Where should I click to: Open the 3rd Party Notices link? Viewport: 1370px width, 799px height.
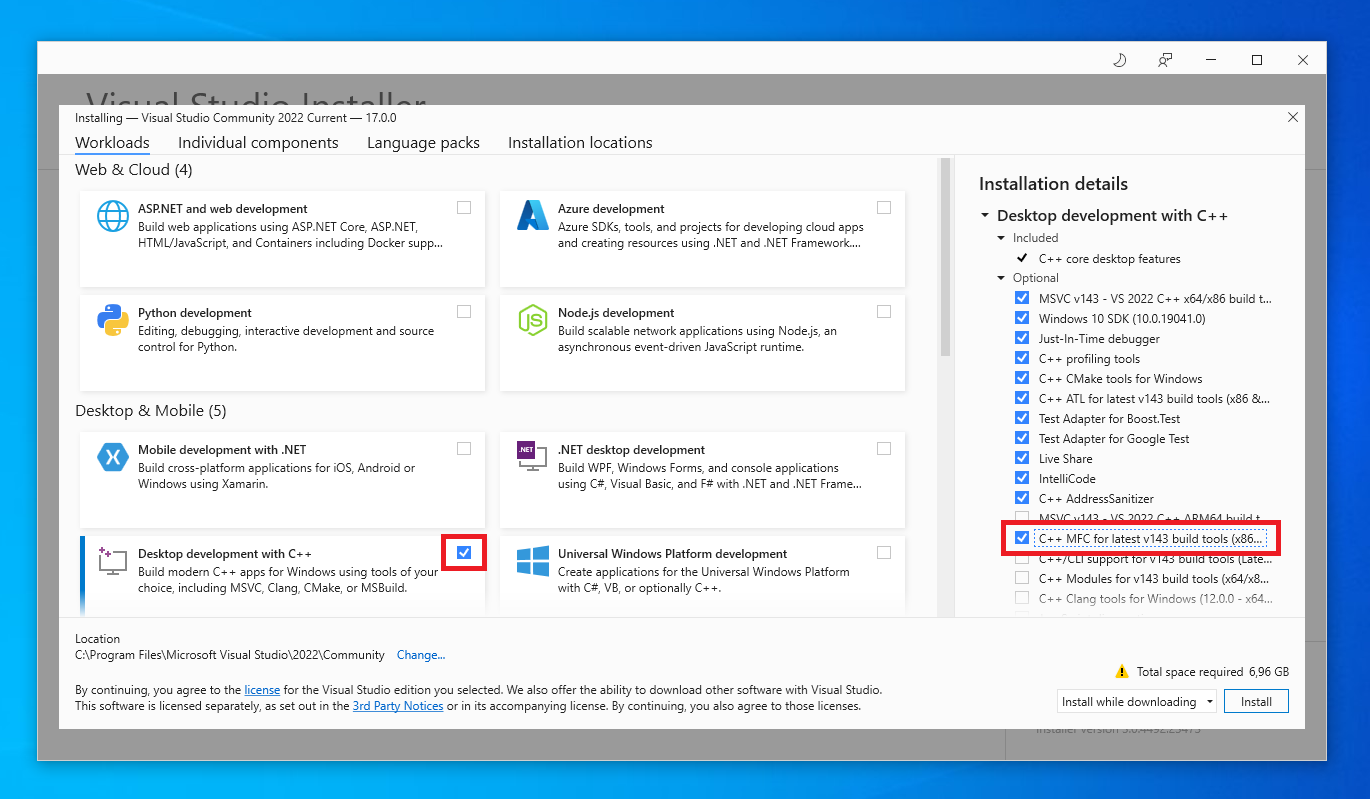tap(398, 706)
